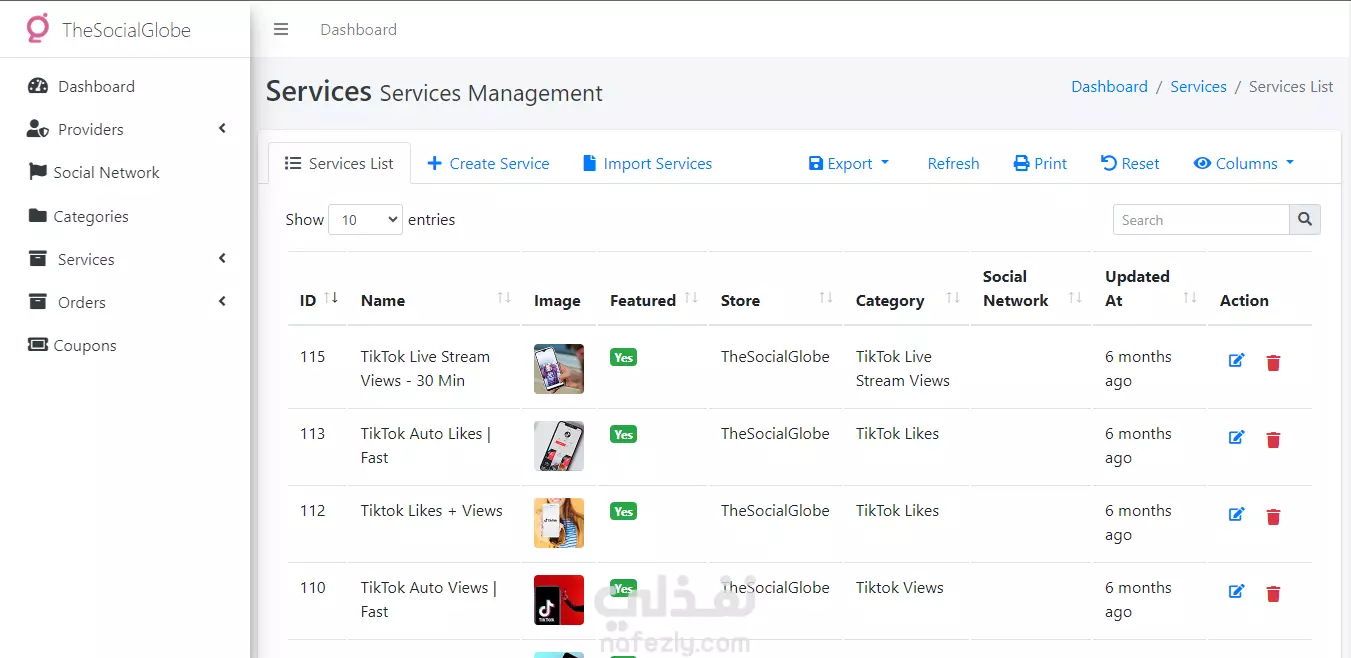Open the Import Services tab

coord(647,163)
